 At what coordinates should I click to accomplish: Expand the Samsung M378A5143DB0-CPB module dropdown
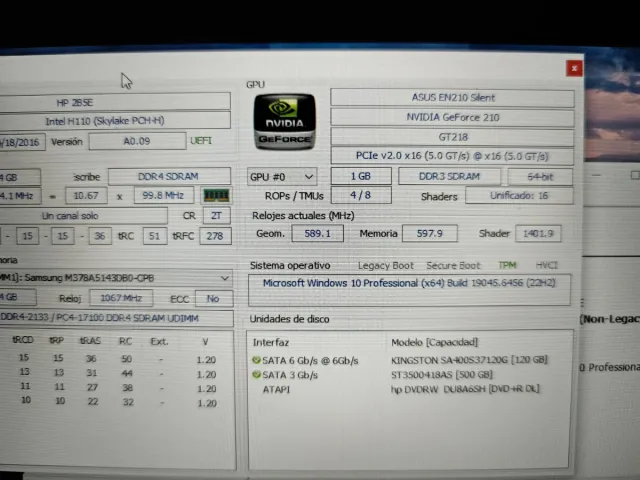[x=116, y=278]
